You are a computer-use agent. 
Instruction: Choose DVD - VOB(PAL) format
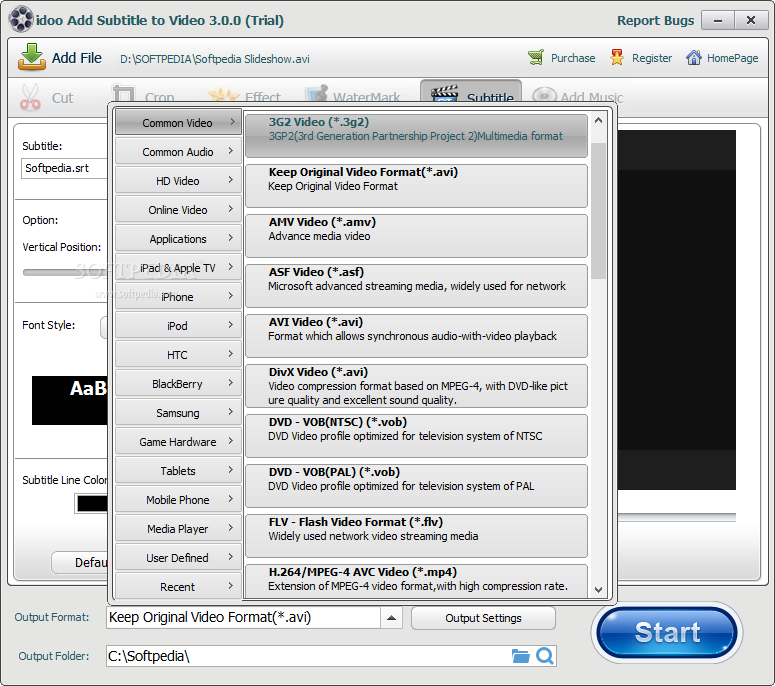417,485
